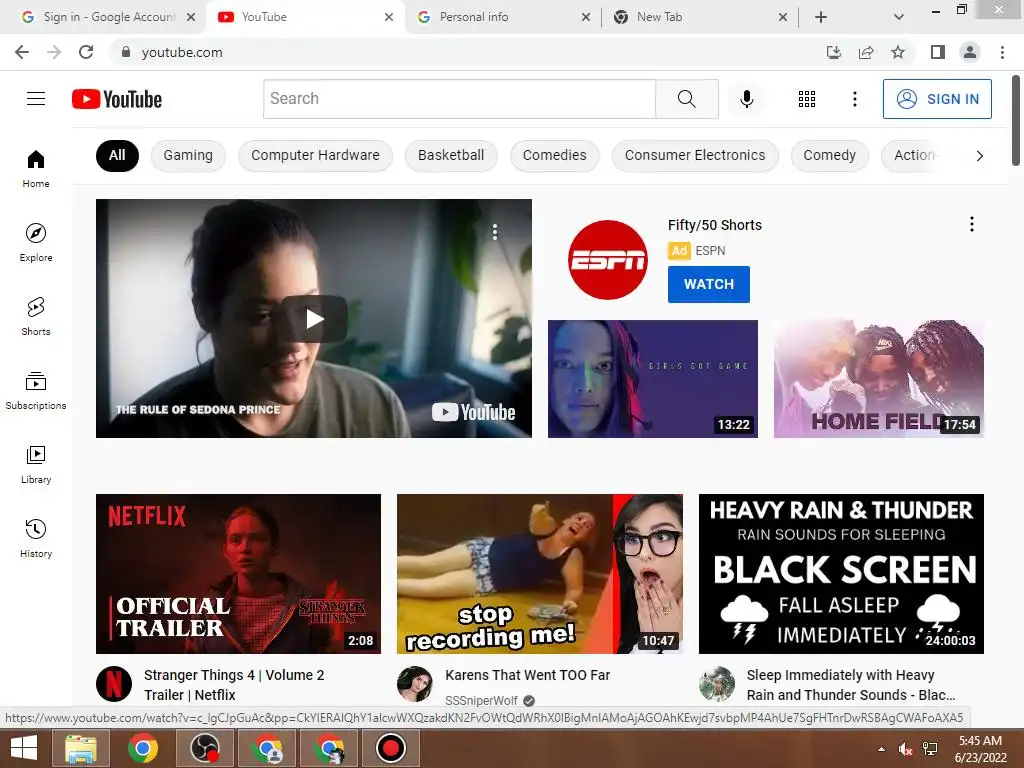Screen dimensions: 1024x768
Task: Open Chrome profile avatar
Action: (x=970, y=52)
